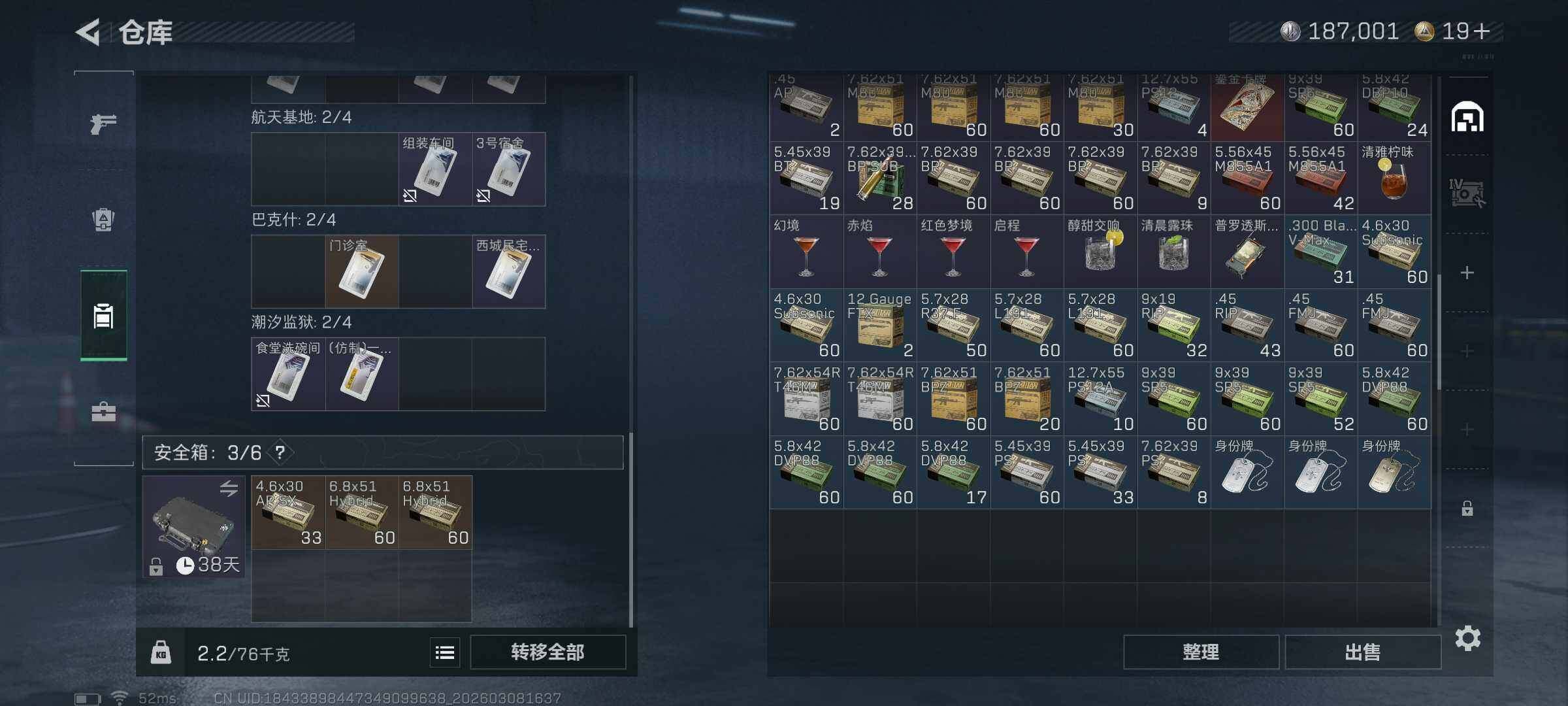Select the main warehouse house icon tab
This screenshot has height=706, width=1568.
click(x=1467, y=117)
